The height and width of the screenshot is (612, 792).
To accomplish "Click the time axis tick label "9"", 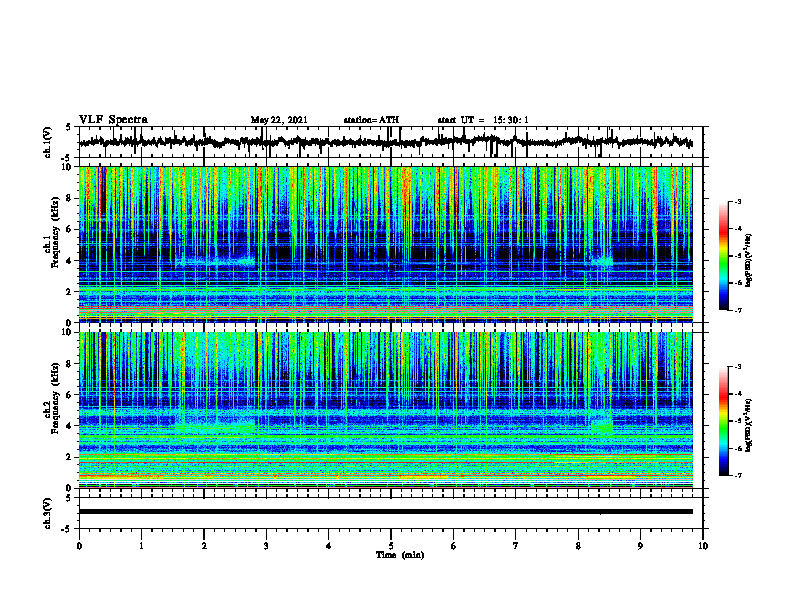I will pos(640,546).
